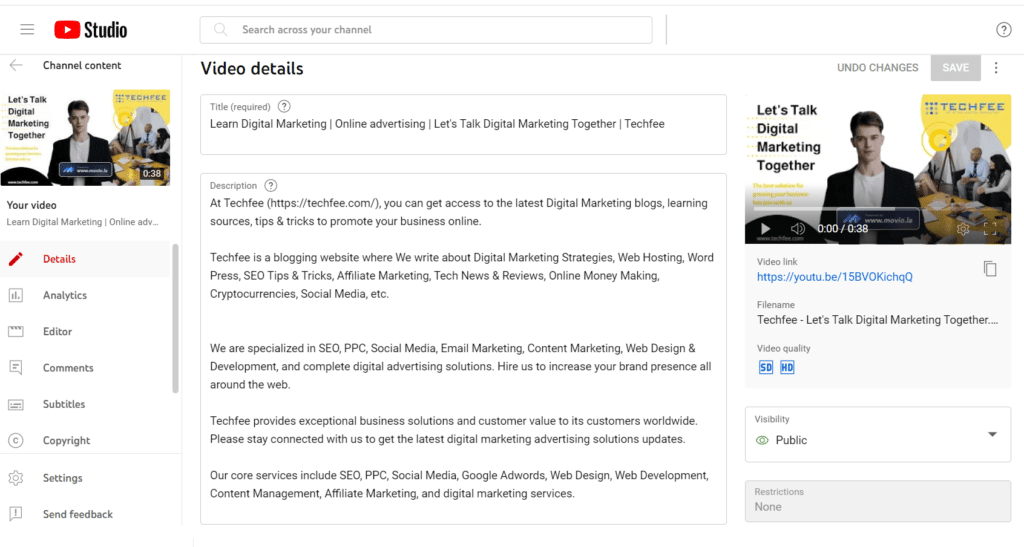Open Settings from the sidebar
The height and width of the screenshot is (547, 1024).
85,478
